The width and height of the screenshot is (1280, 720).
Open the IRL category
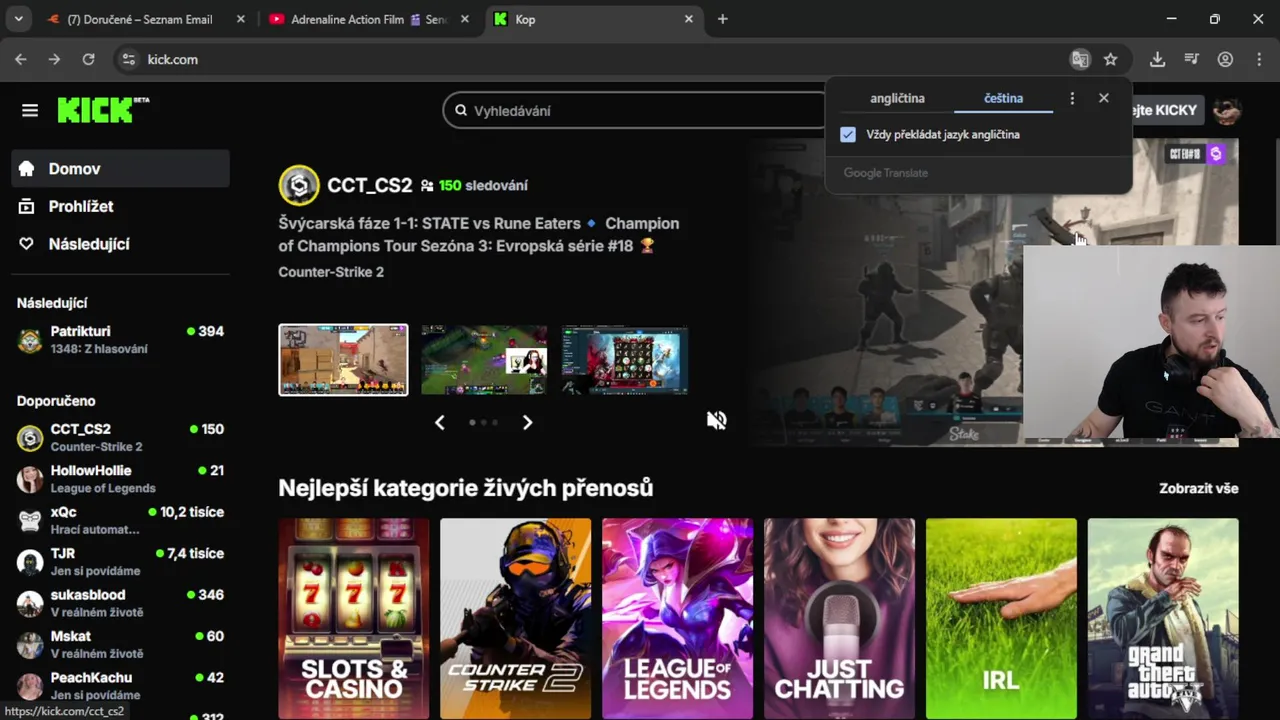[x=1002, y=618]
